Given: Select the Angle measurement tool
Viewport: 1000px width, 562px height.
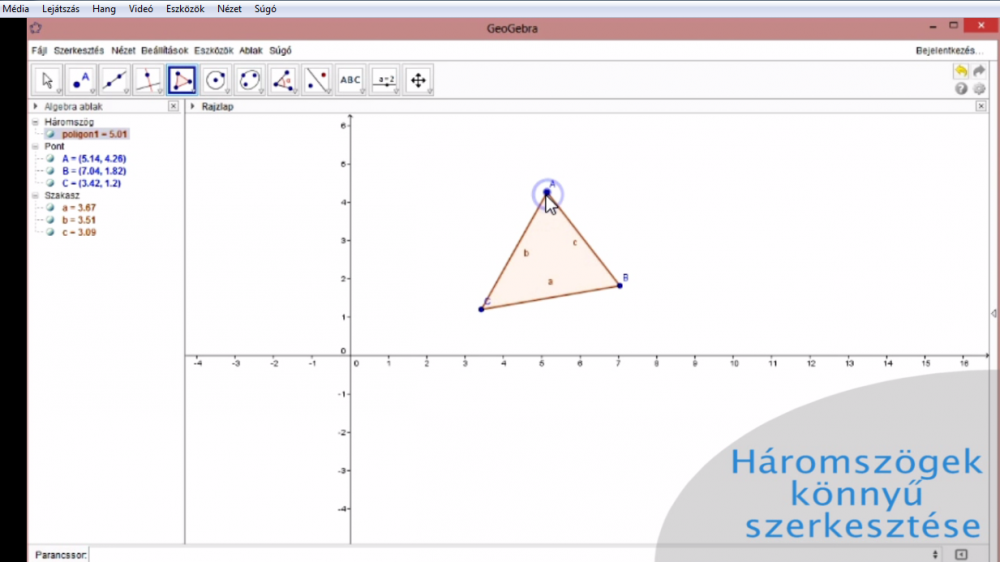Looking at the screenshot, I should [x=283, y=80].
